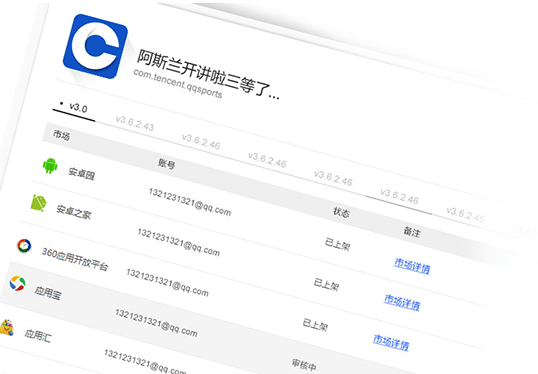Click the 市场 column header
This screenshot has height=374, width=538.
61,135
